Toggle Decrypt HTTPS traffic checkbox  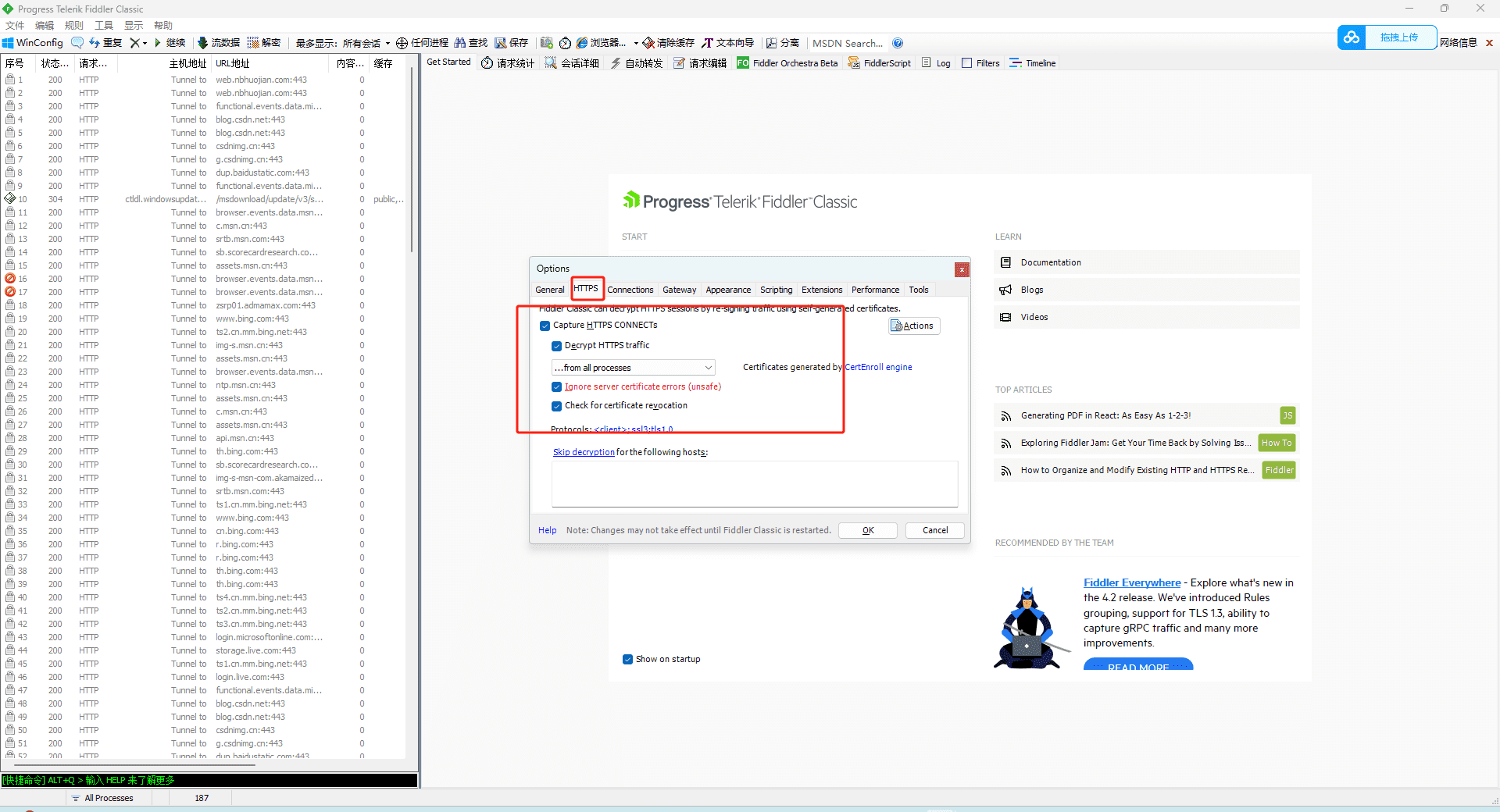(x=556, y=346)
